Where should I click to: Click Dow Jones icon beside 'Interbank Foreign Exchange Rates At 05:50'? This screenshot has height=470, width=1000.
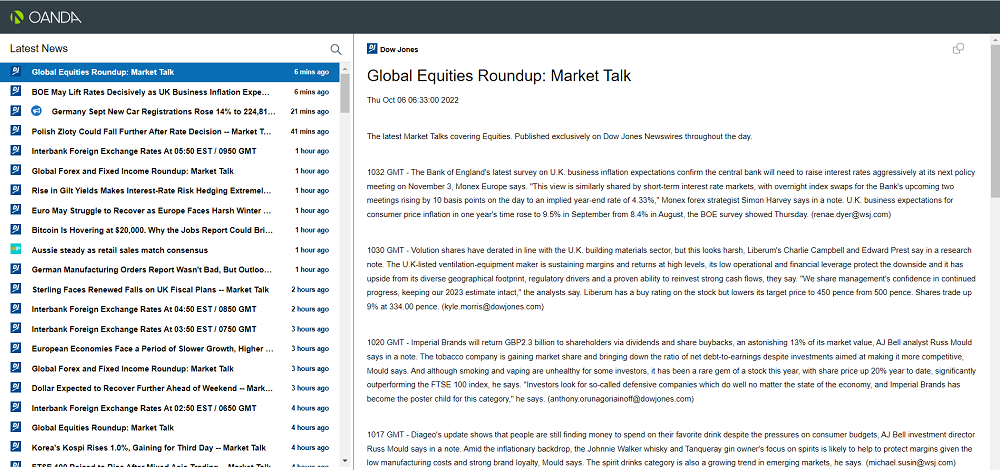click(16, 151)
